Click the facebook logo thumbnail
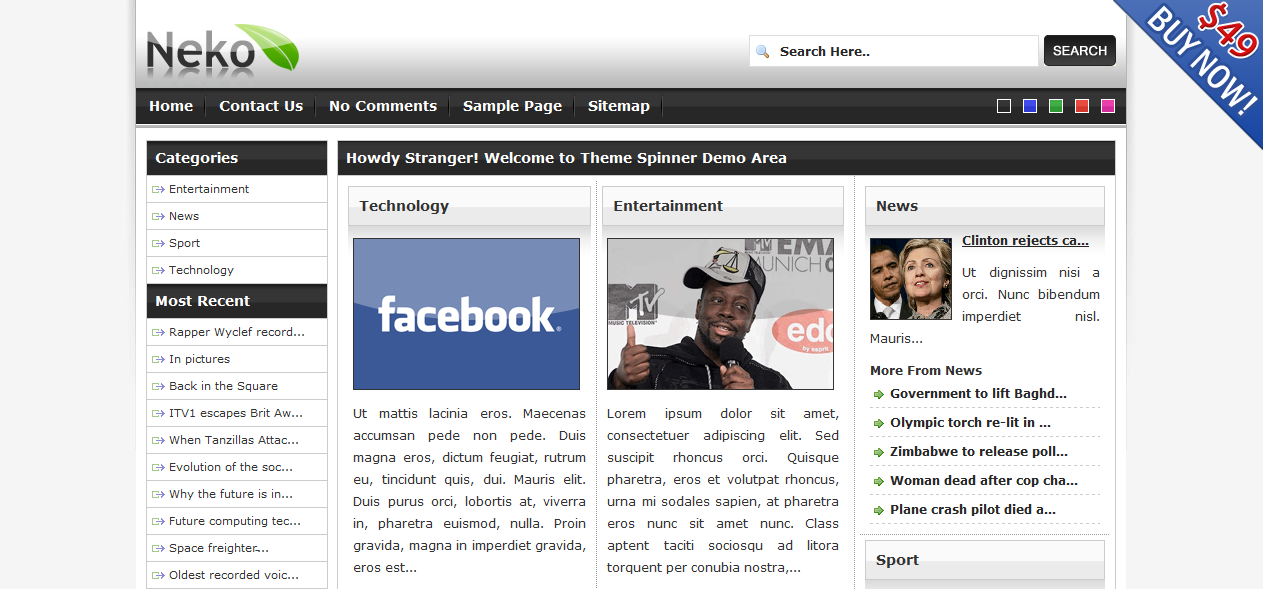 [466, 314]
